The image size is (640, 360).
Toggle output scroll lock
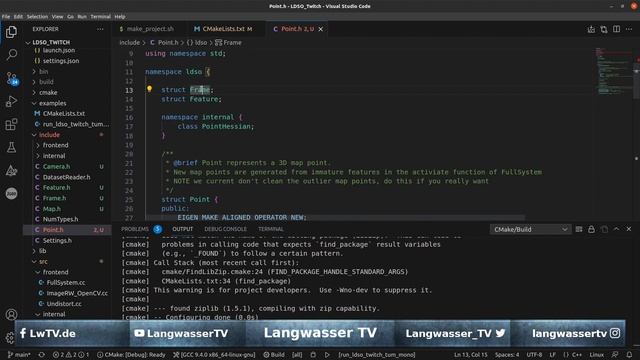click(x=591, y=229)
